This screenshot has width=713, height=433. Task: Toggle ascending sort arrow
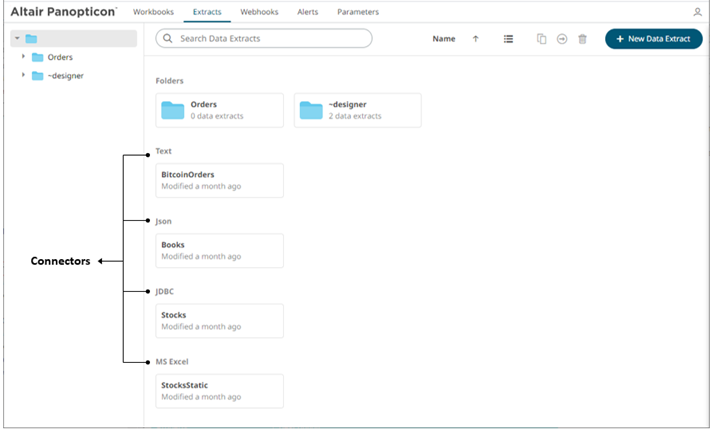click(476, 39)
